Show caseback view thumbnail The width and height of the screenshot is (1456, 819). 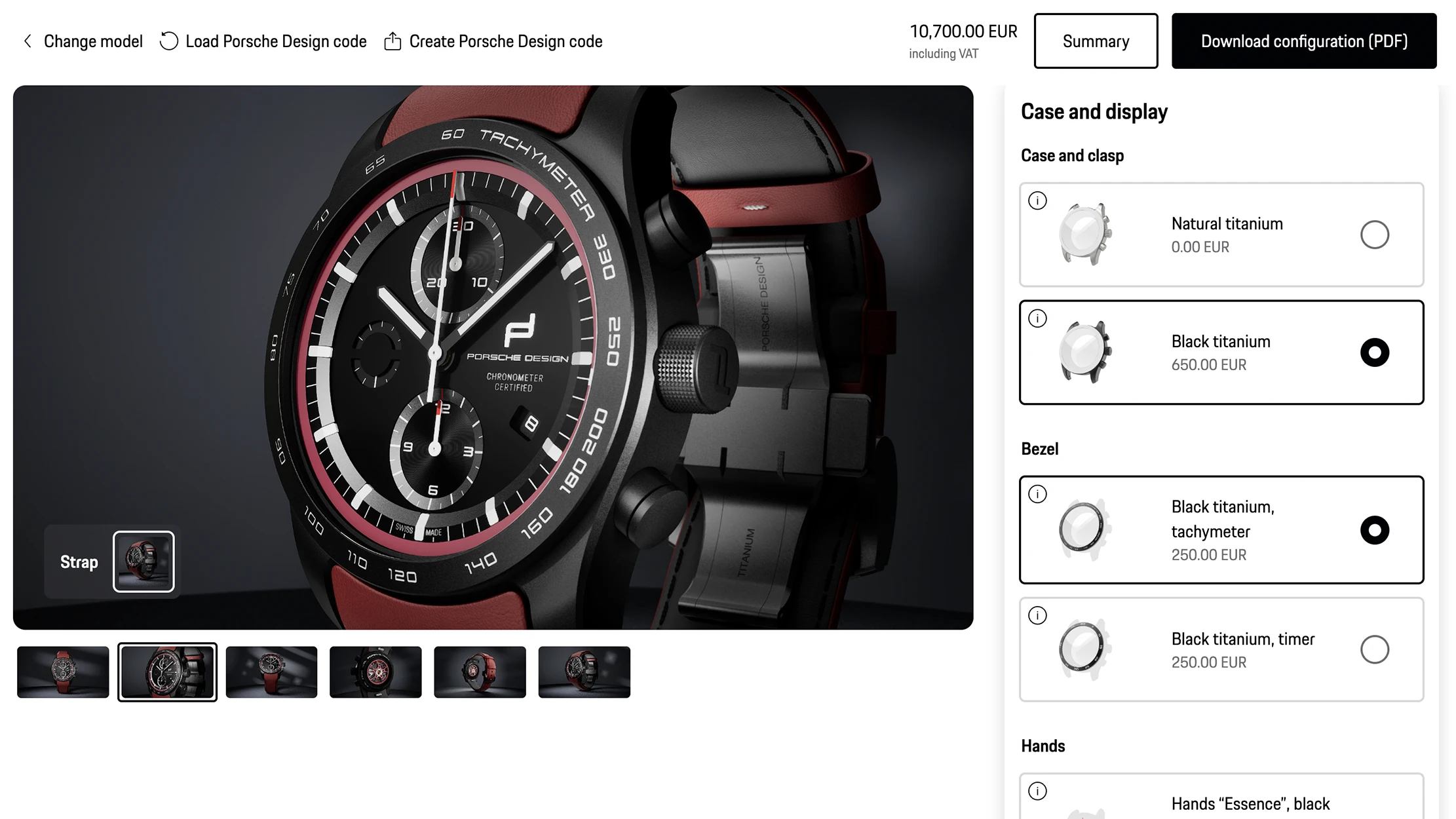(x=375, y=672)
